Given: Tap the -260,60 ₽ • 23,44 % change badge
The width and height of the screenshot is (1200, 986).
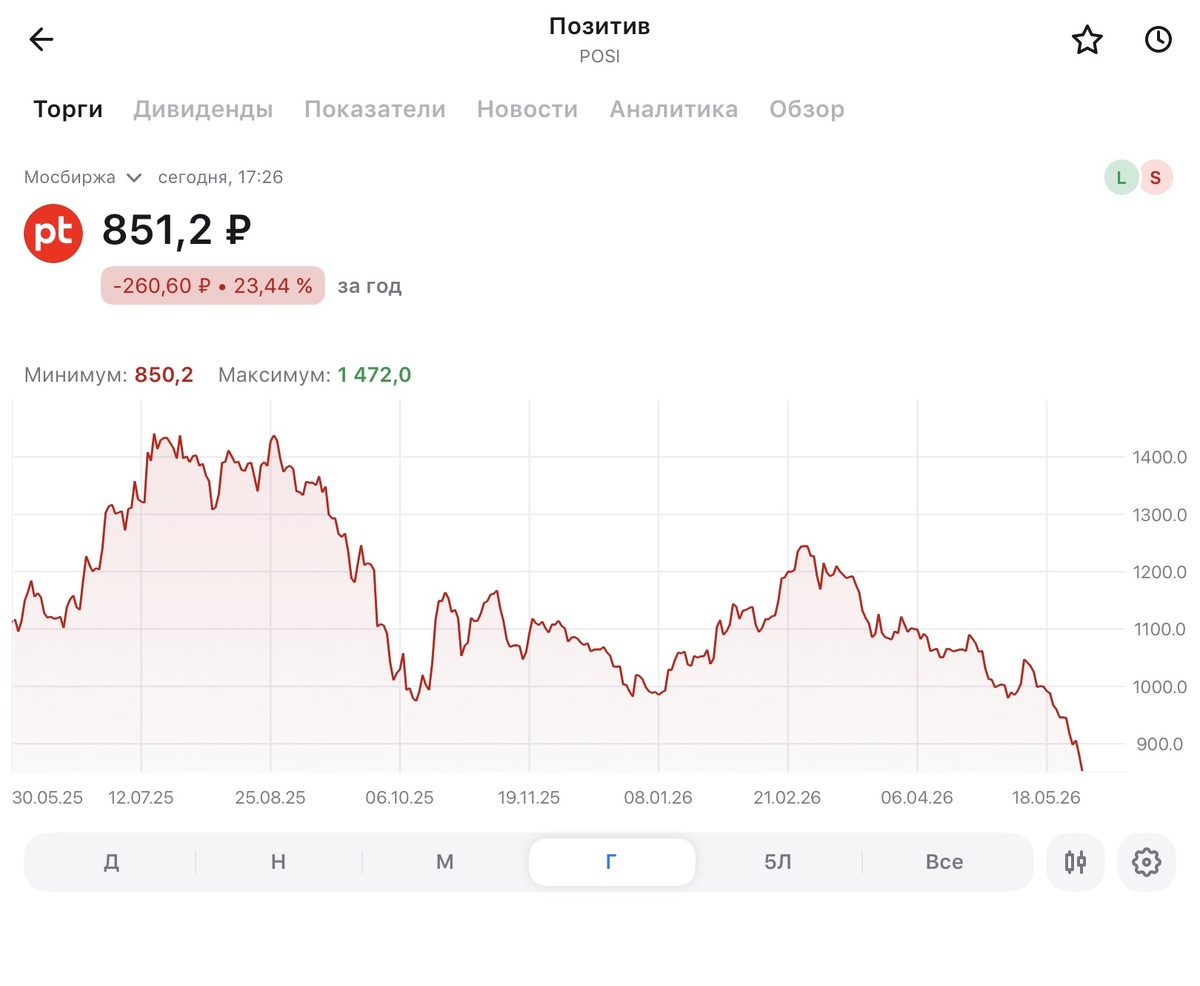Looking at the screenshot, I should point(213,286).
